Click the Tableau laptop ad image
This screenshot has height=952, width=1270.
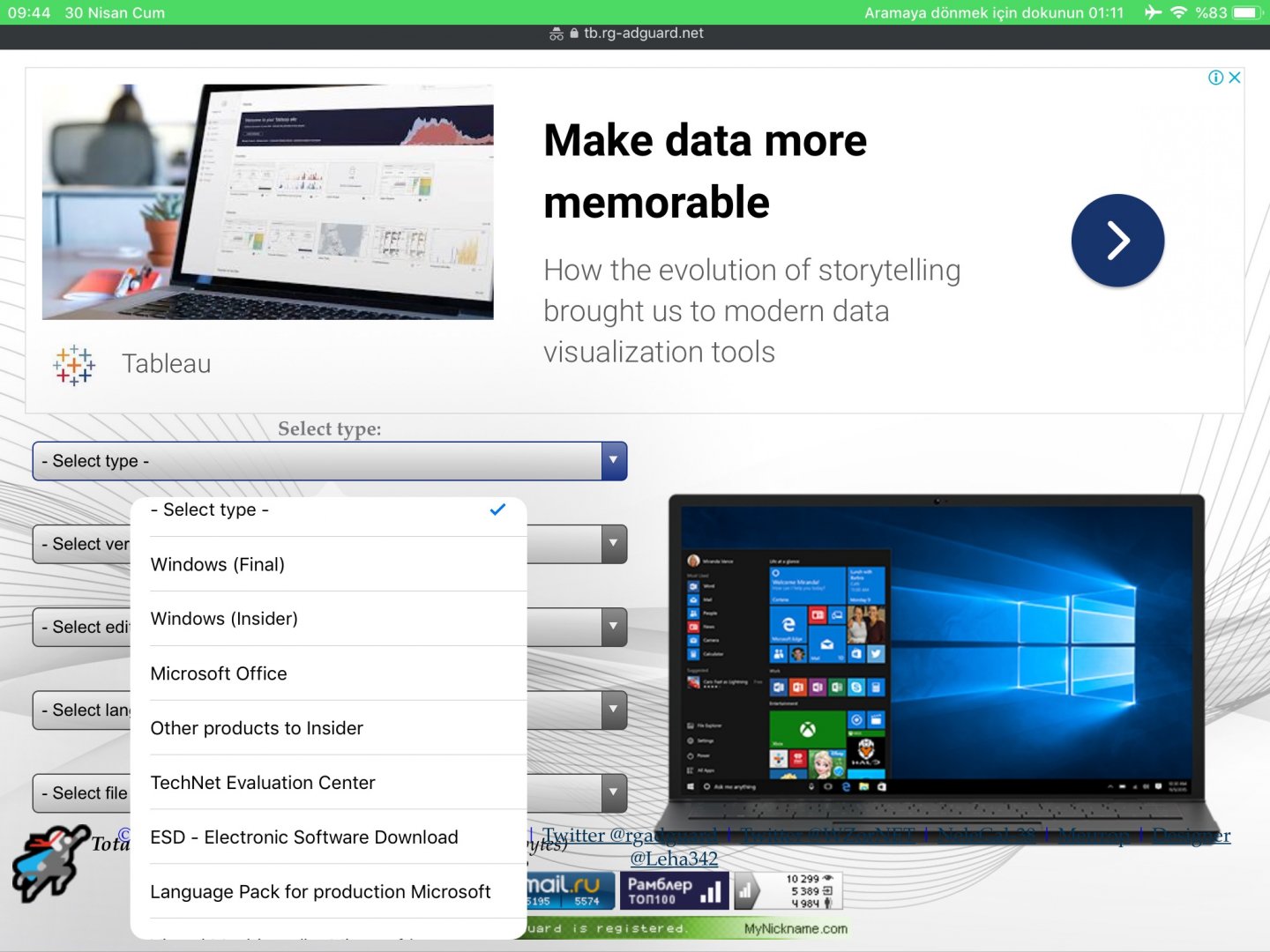[268, 202]
